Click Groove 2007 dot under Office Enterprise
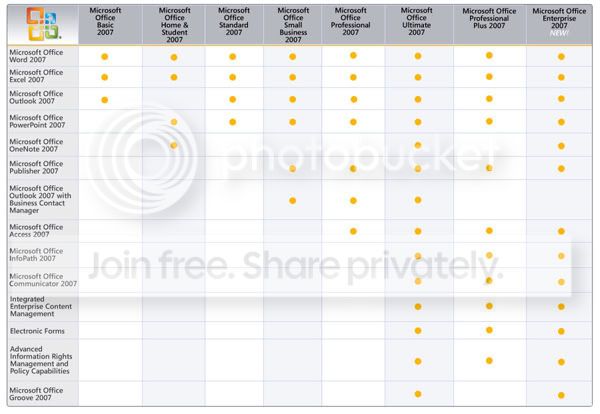This screenshot has height=414, width=600. point(561,395)
